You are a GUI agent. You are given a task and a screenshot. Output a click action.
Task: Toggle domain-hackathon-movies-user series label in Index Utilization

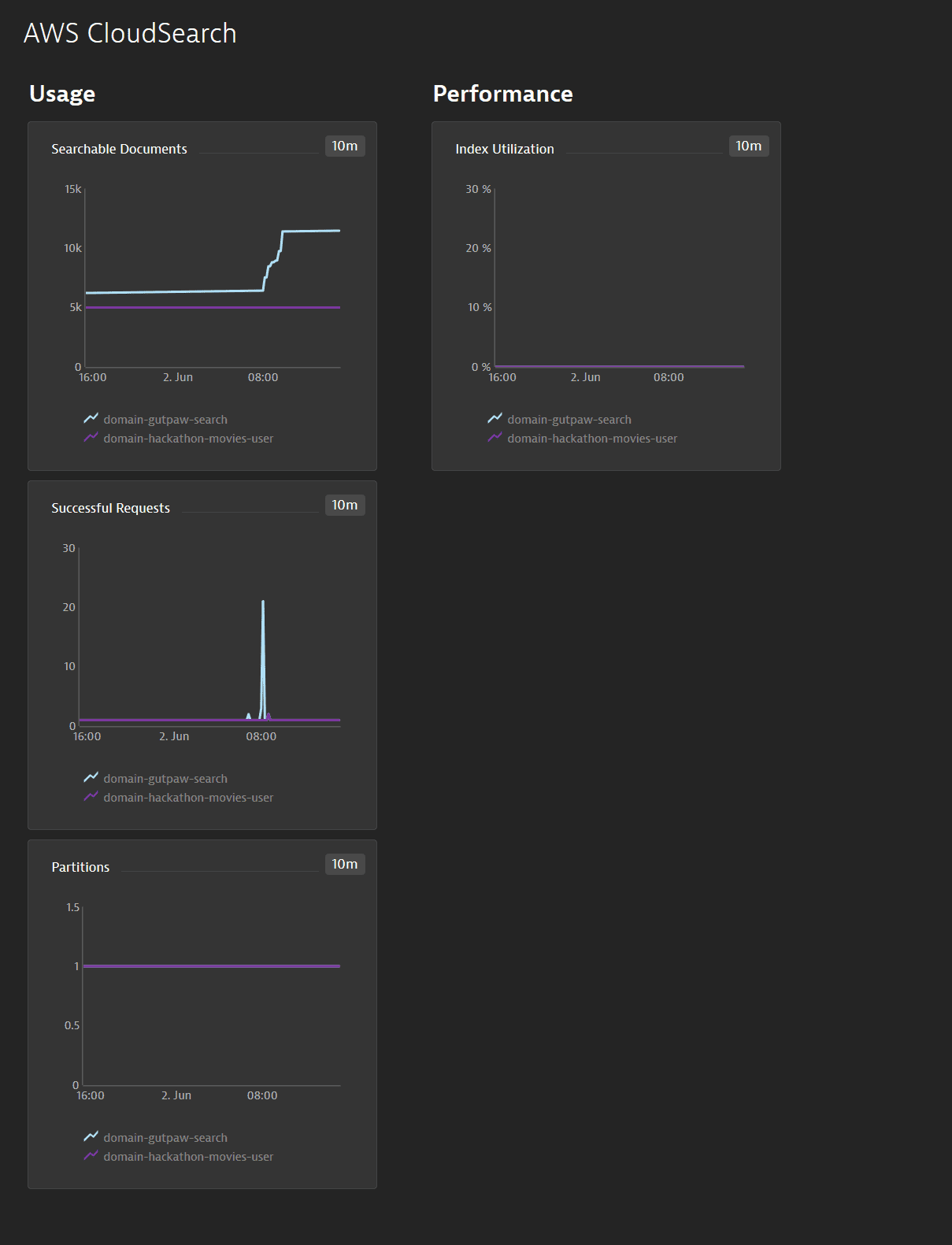click(x=592, y=439)
